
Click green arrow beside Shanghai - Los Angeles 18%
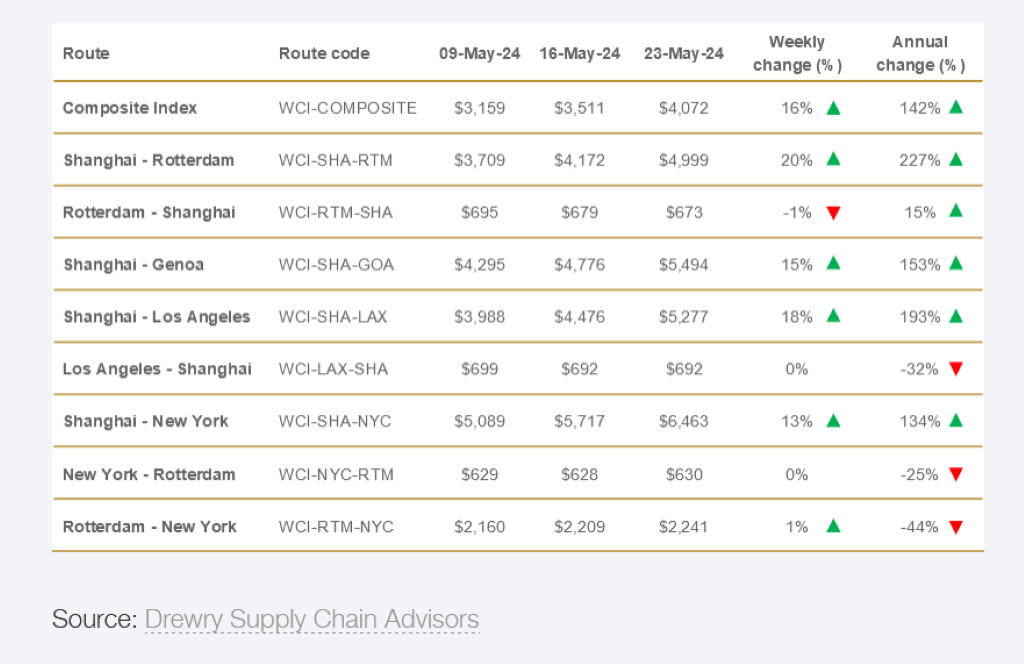[833, 316]
